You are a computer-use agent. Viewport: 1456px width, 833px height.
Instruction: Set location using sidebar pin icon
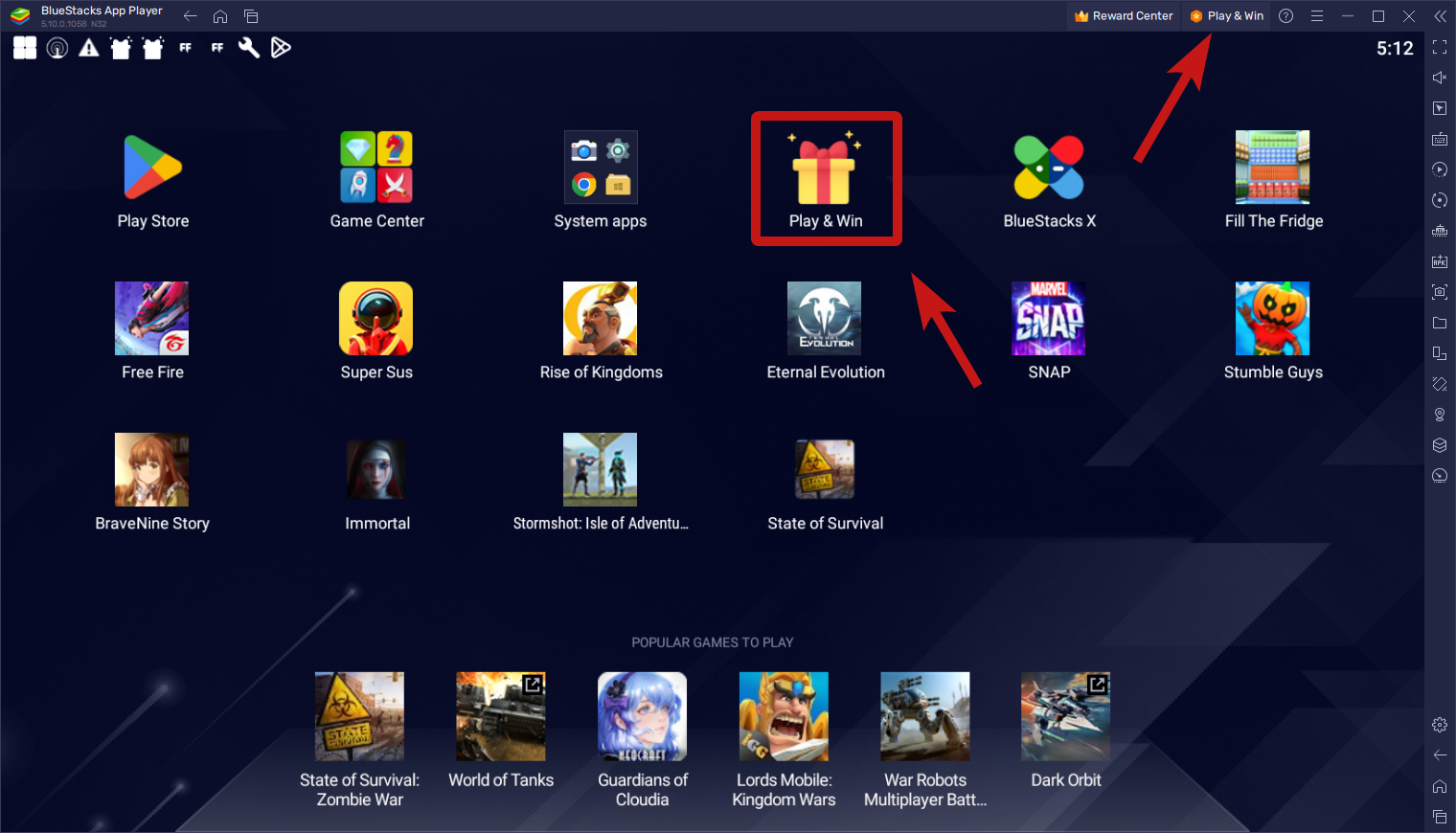coord(1440,415)
